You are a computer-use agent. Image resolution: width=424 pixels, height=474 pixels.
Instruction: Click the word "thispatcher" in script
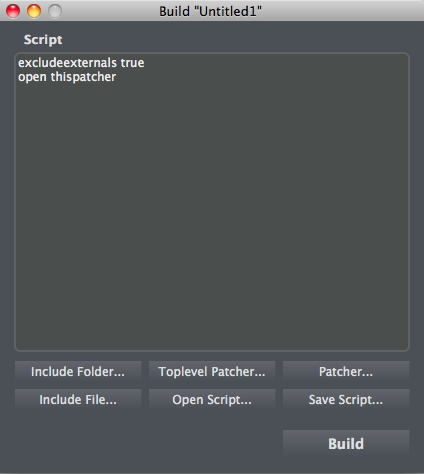tap(83, 77)
